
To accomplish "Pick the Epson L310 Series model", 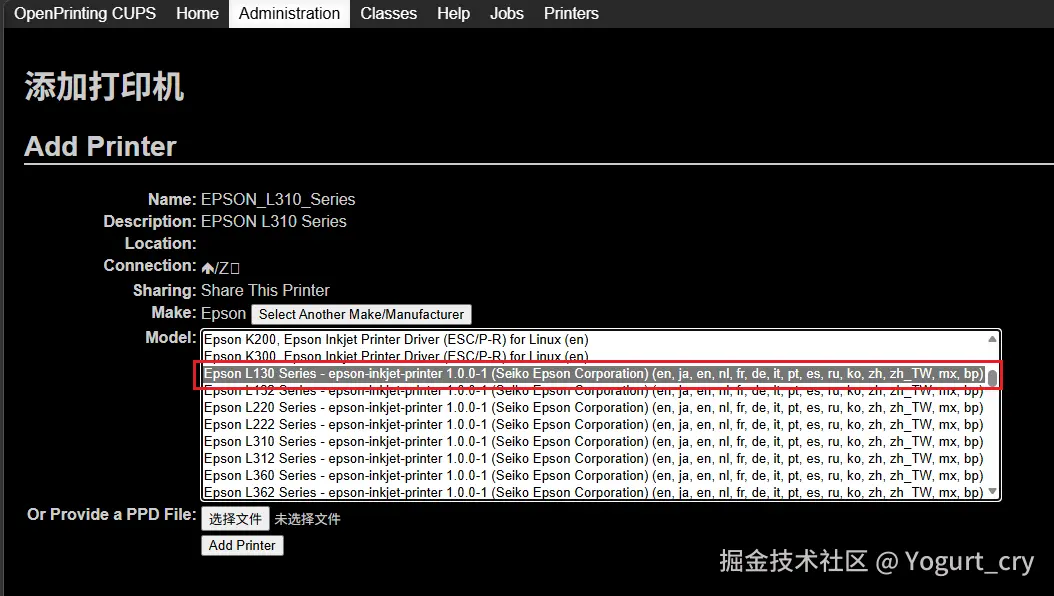I will (x=594, y=441).
